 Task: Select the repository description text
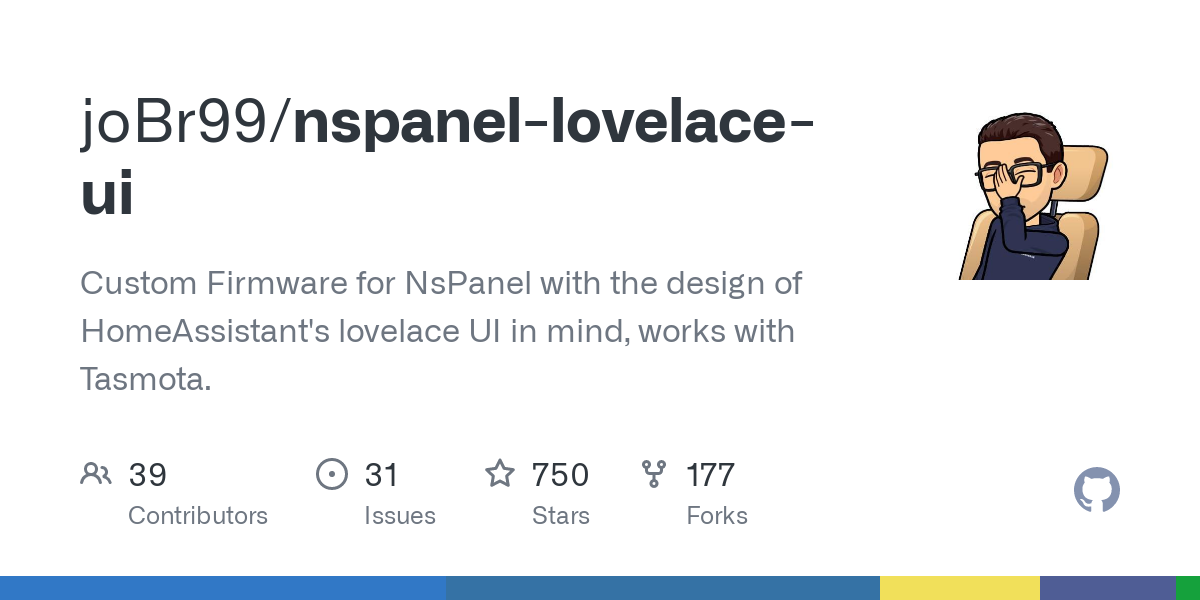441,331
